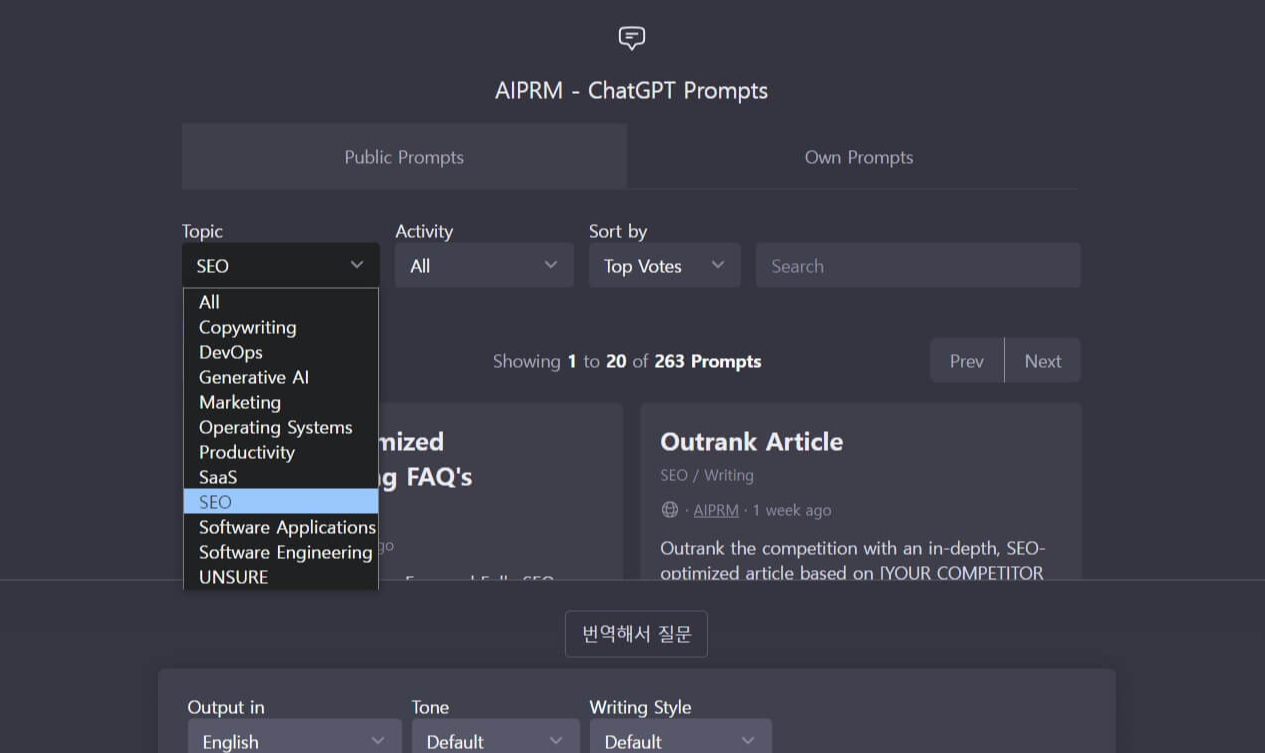
Task: Follow the AIPRM author link
Action: (x=716, y=510)
